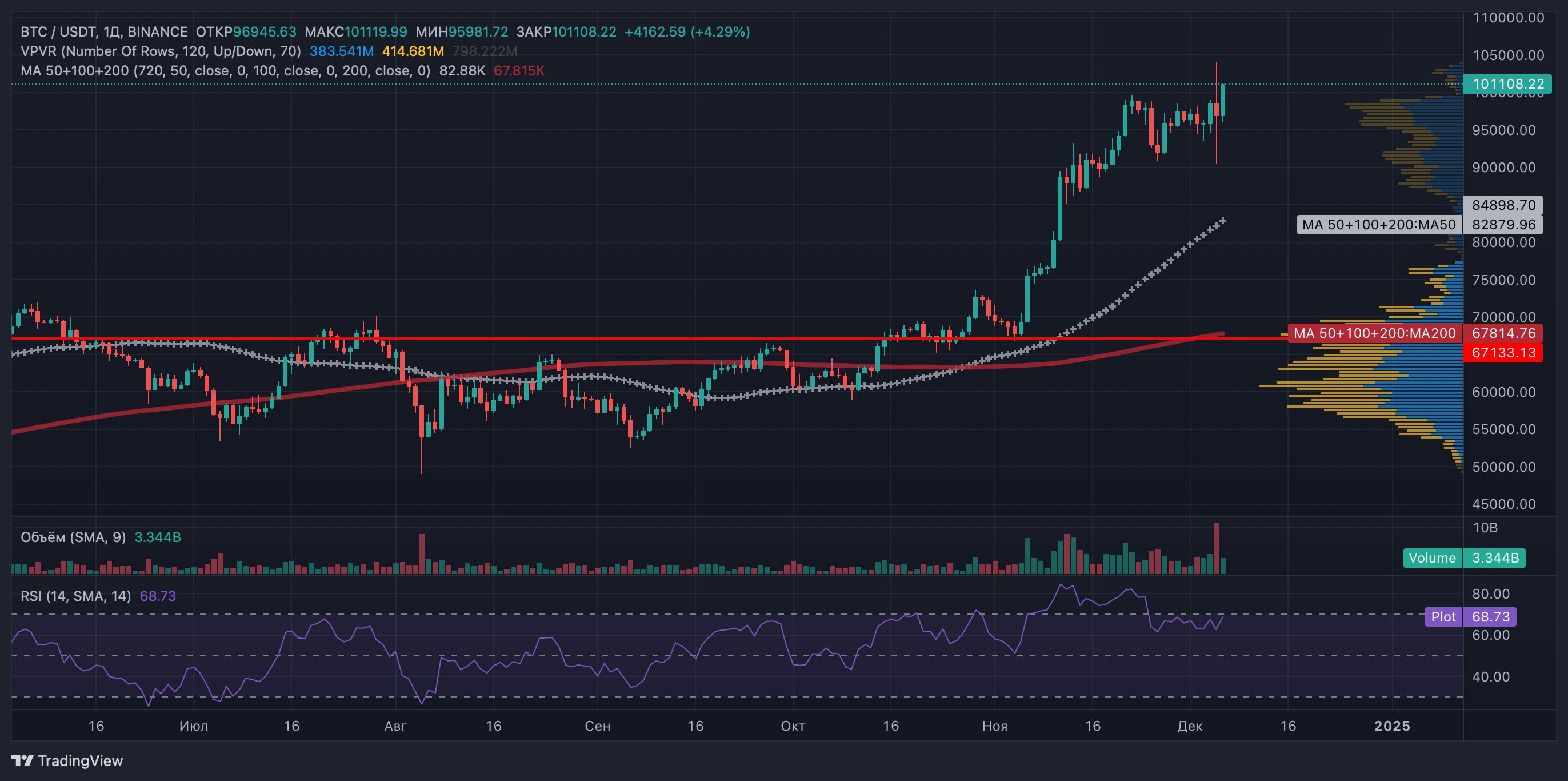Click the MA50 label on price axis

click(1378, 225)
